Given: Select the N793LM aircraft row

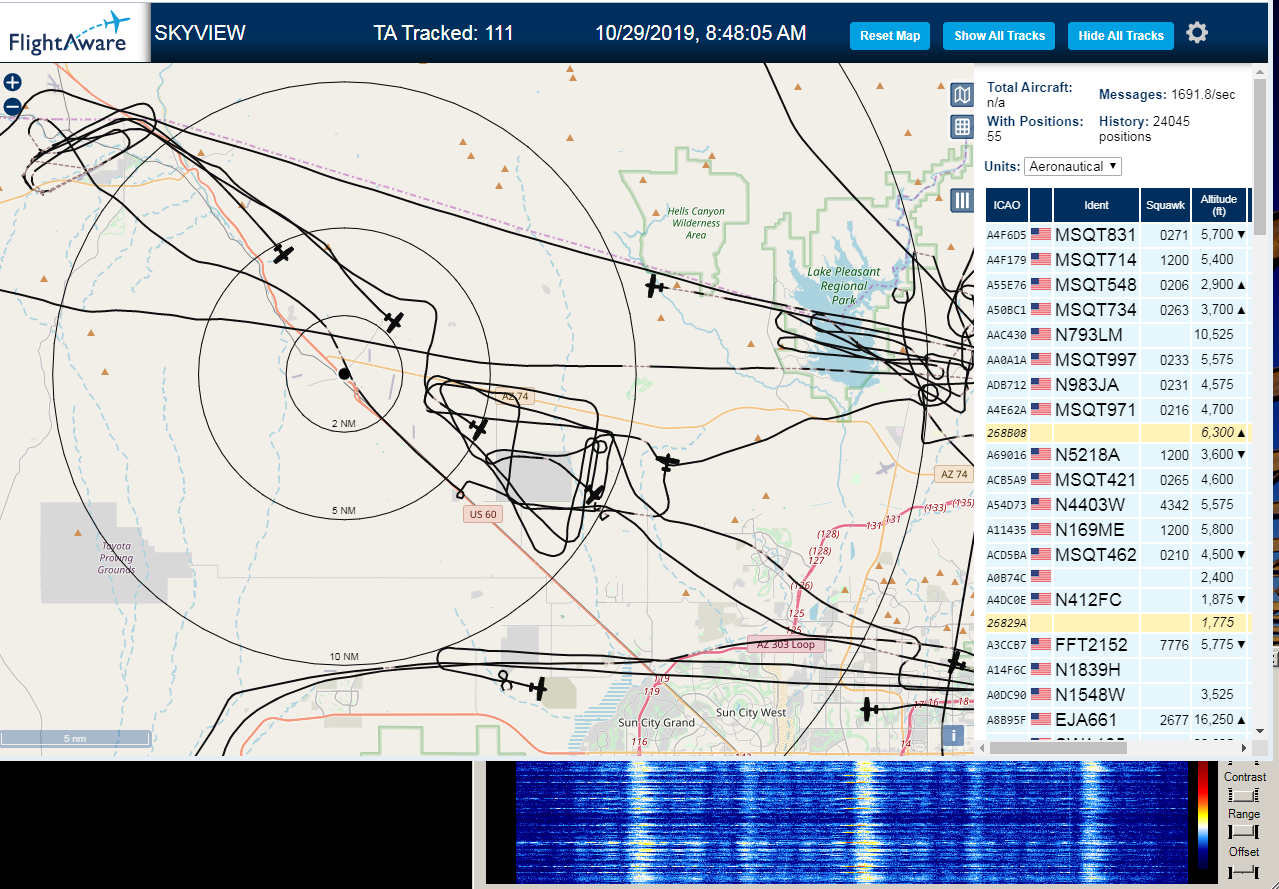Looking at the screenshot, I should pyautogui.click(x=1117, y=335).
